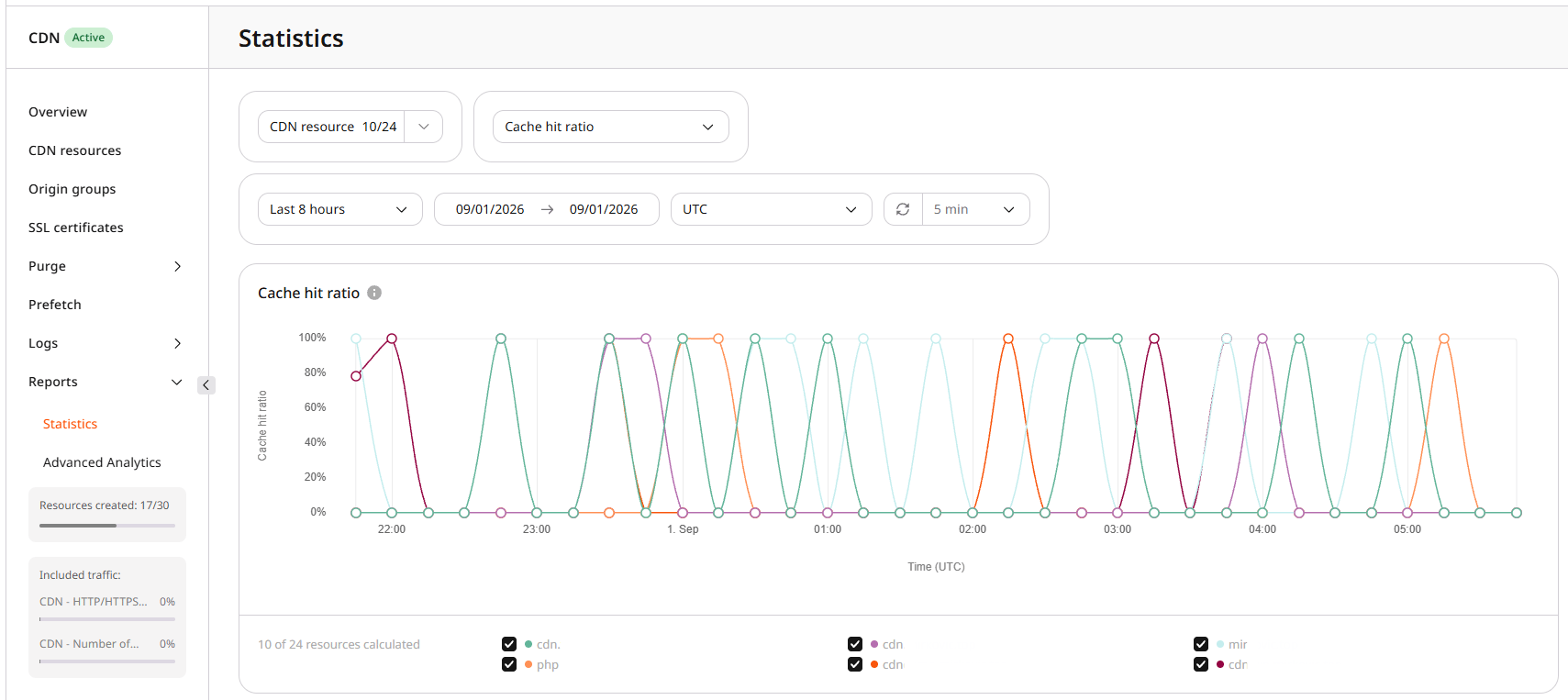Click the maroon legend color dot for 'cdr'
Viewport: 1568px width, 700px height.
[x=1220, y=664]
